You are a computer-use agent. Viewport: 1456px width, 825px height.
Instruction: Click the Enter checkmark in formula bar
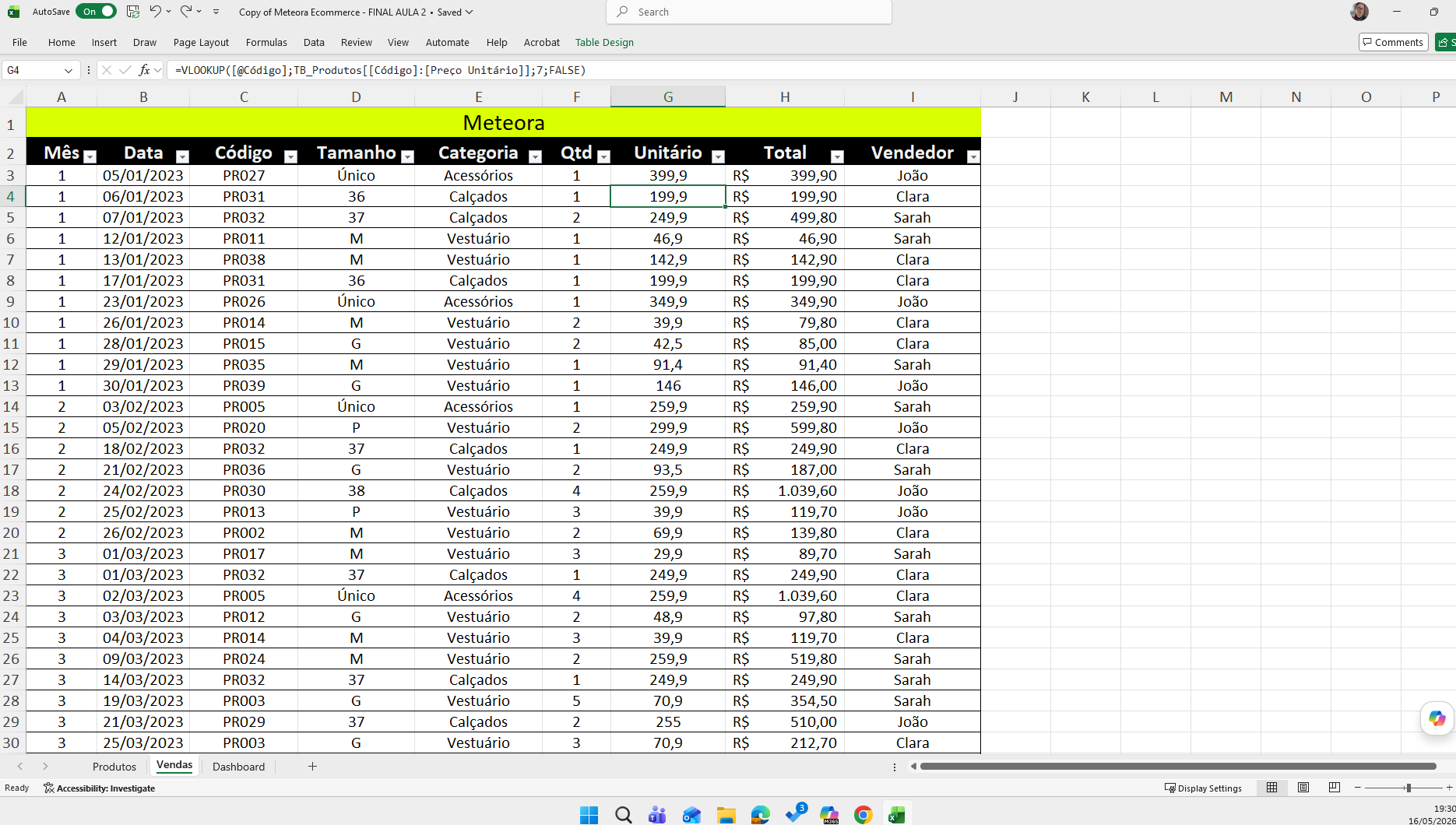click(x=125, y=70)
